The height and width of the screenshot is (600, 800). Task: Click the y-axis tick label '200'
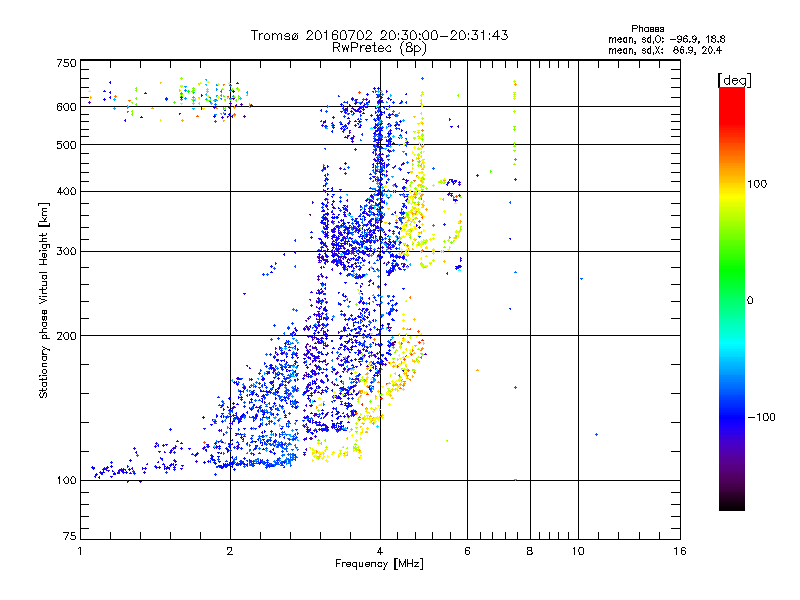click(x=67, y=336)
